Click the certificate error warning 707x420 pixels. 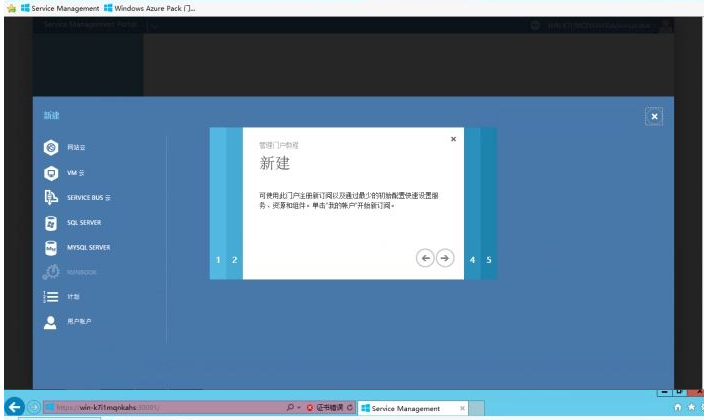tap(326, 407)
